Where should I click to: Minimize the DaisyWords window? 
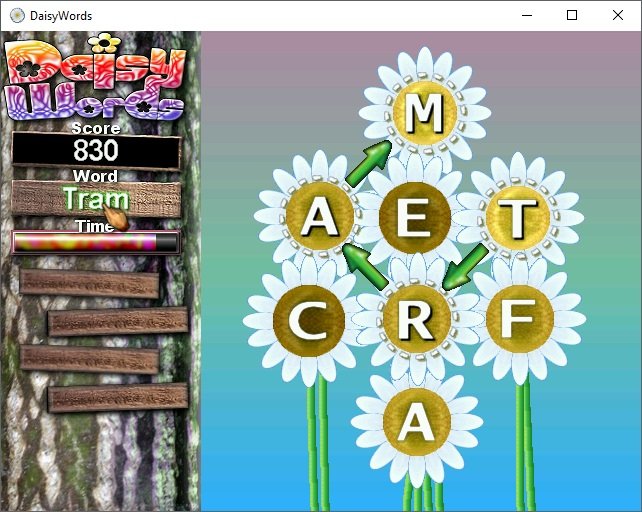(527, 16)
